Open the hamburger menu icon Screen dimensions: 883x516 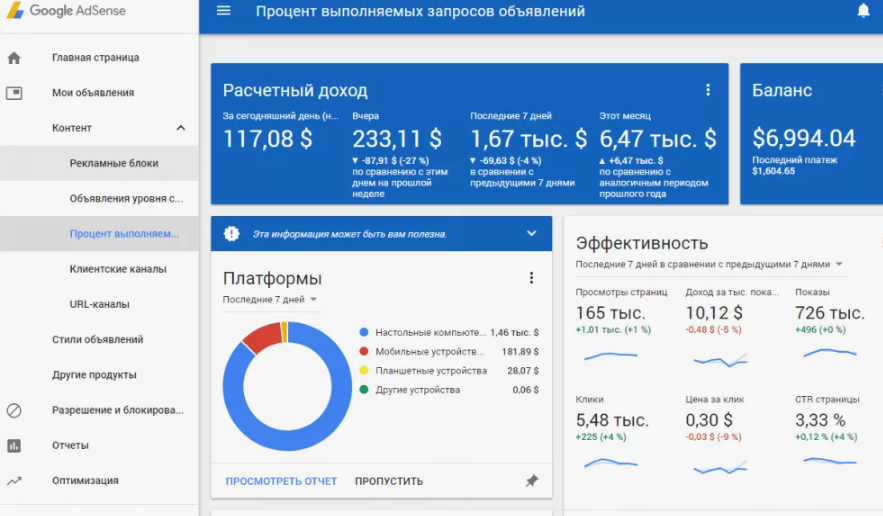[224, 11]
